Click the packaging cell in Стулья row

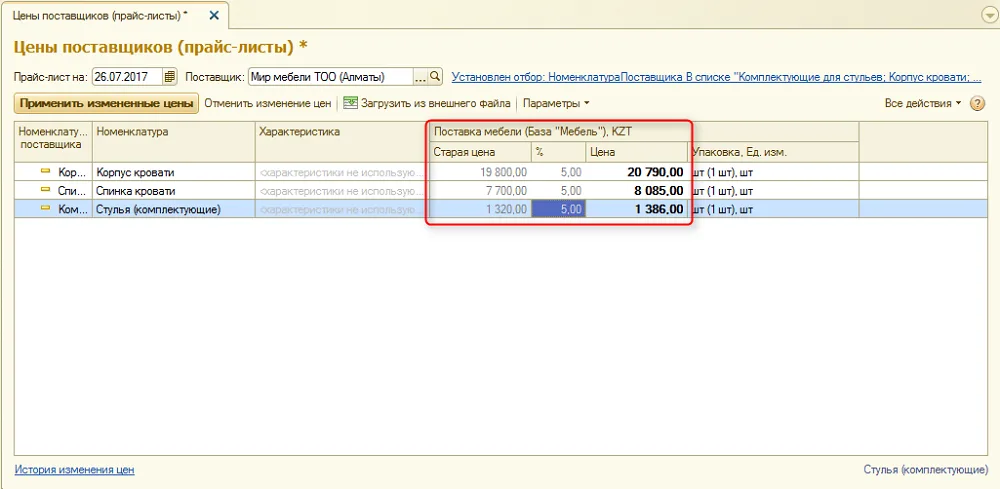point(774,209)
